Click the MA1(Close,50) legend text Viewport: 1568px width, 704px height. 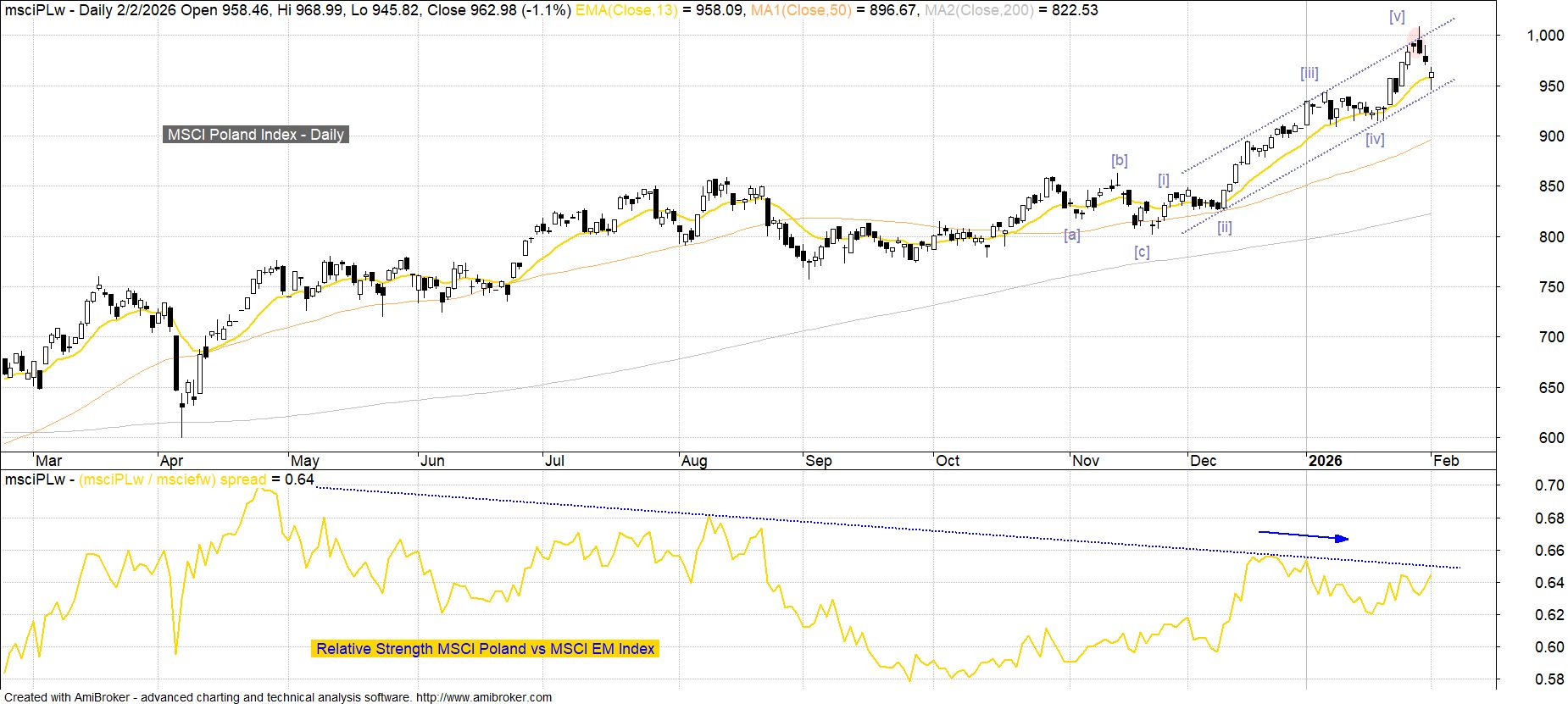tap(801, 10)
